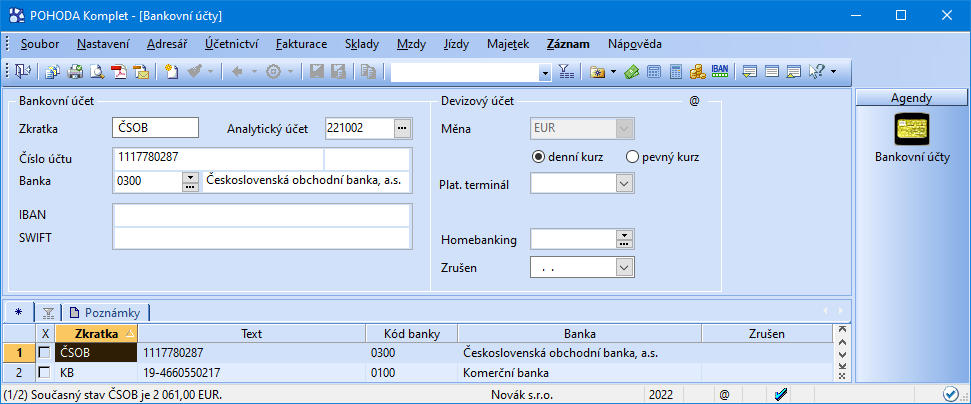The width and height of the screenshot is (971, 404).
Task: Click the filter icon tab below form
Action: (48, 312)
